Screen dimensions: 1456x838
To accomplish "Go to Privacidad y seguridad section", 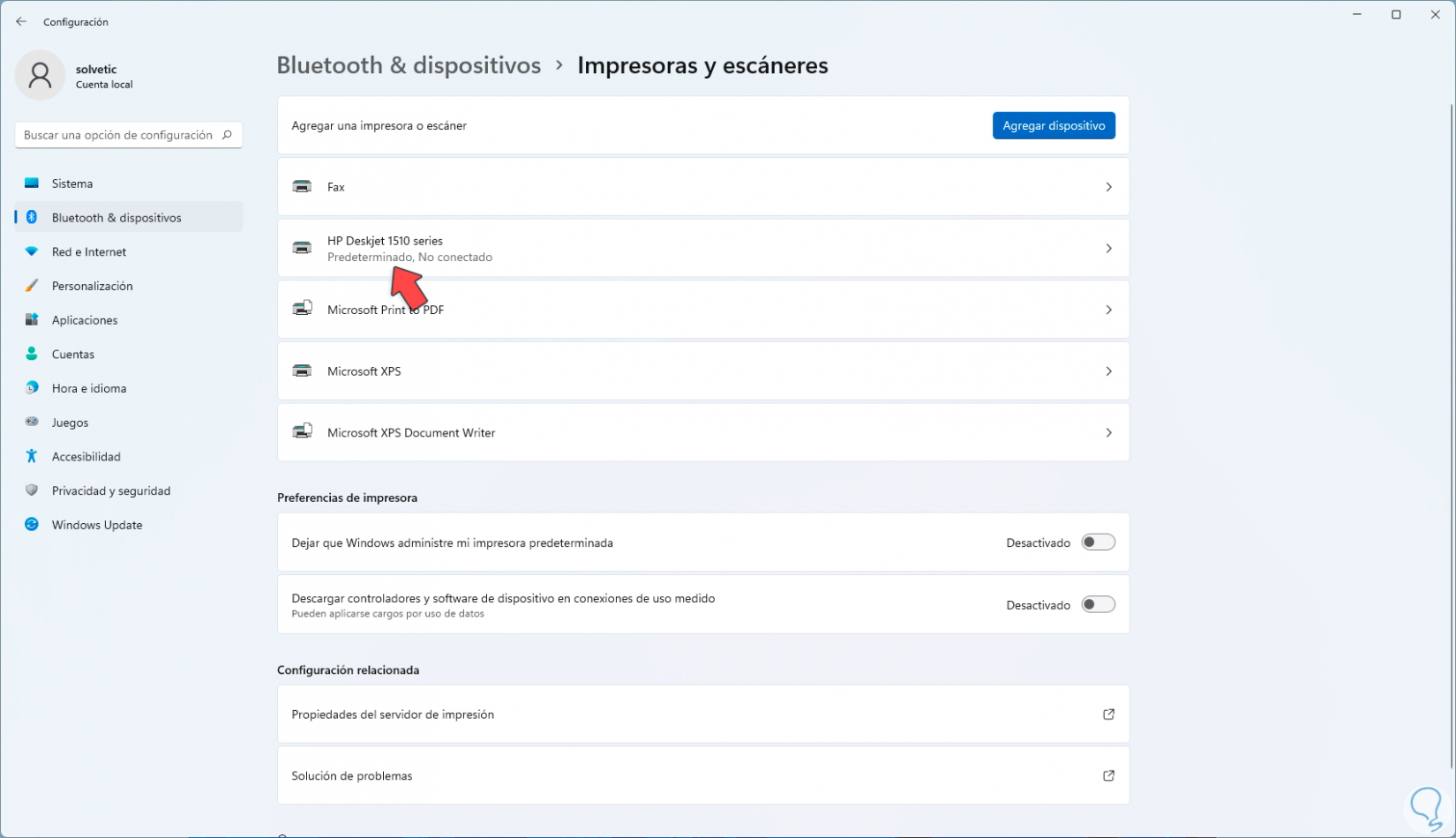I will point(110,491).
